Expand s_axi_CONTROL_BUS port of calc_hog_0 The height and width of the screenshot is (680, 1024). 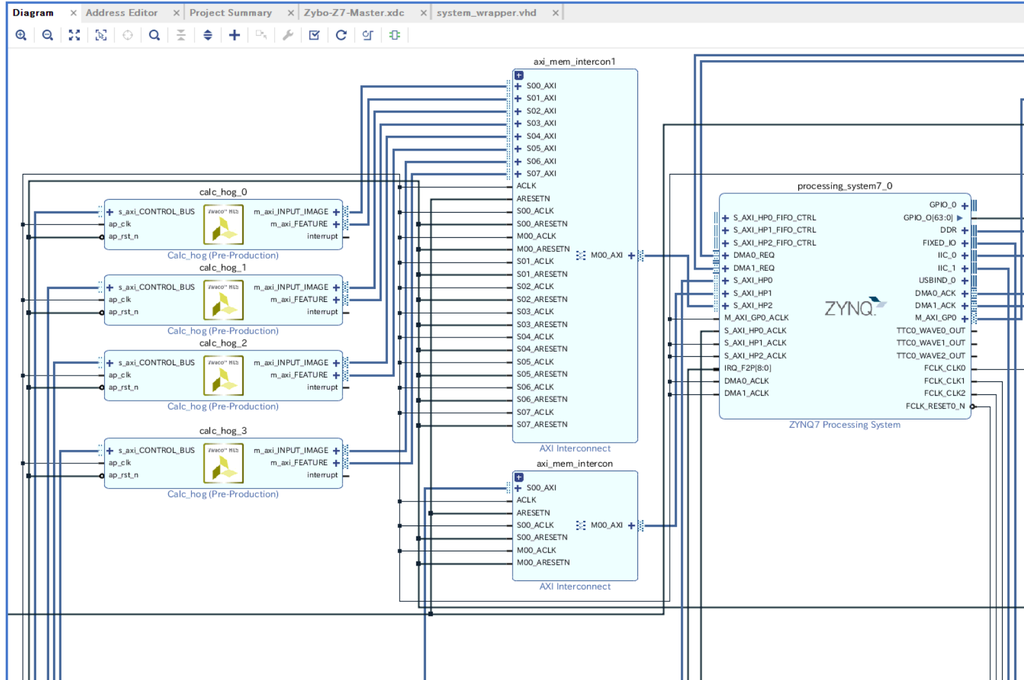[110, 212]
